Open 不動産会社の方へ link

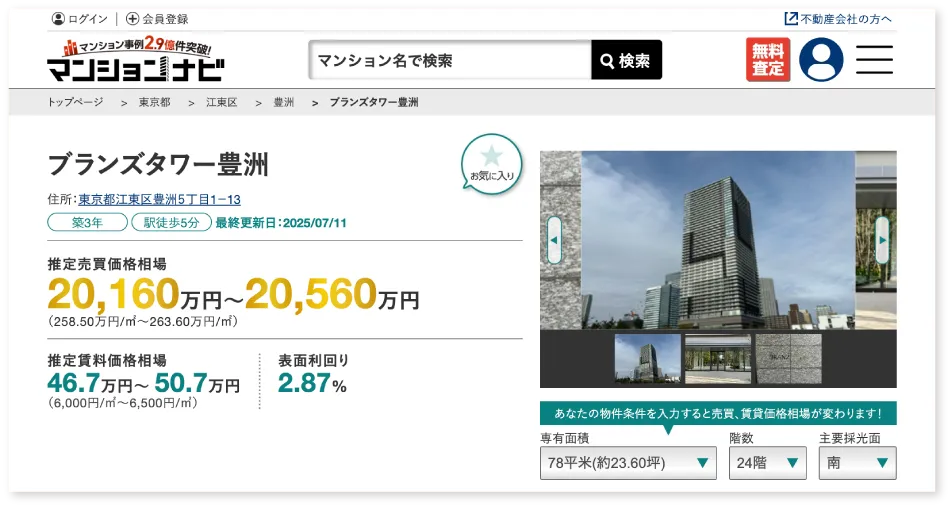[846, 19]
